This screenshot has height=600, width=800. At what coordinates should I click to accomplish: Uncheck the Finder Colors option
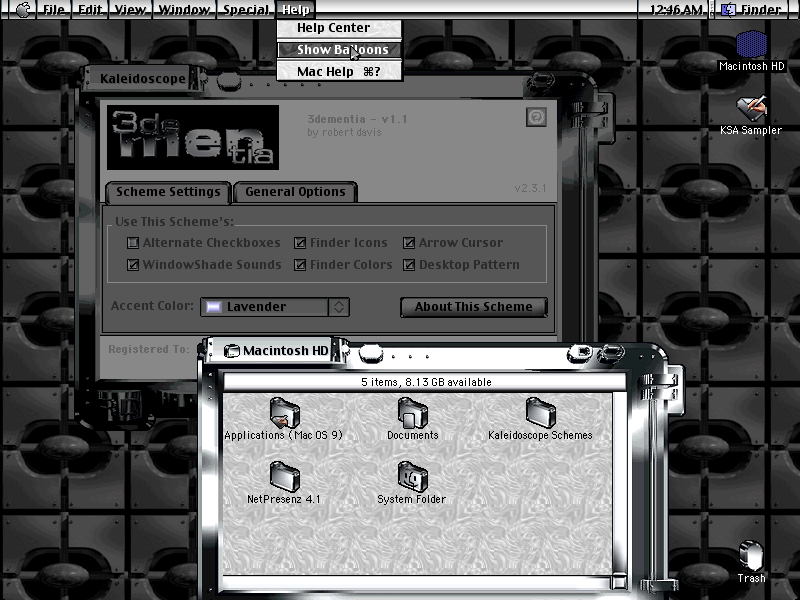(300, 265)
